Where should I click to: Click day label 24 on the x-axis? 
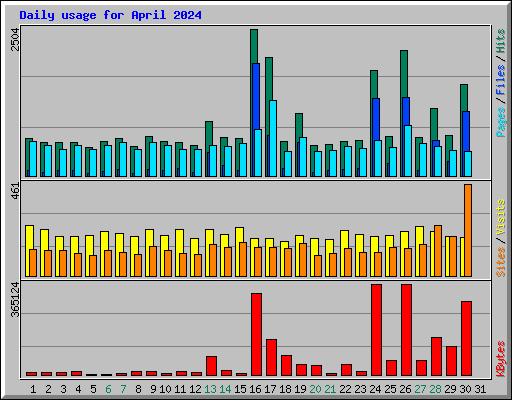[x=375, y=389]
